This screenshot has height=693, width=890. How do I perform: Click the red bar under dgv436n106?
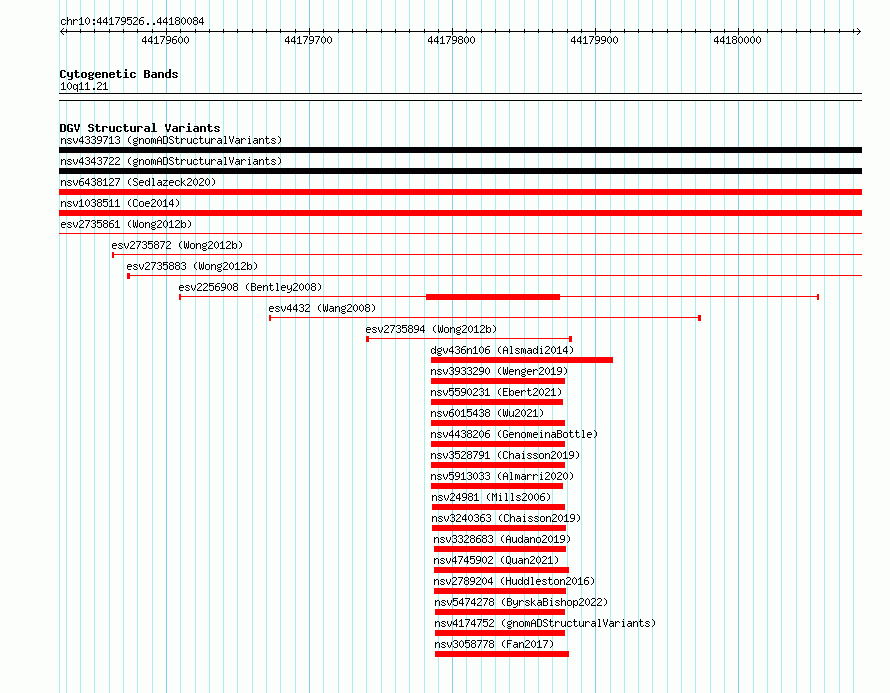(x=522, y=360)
